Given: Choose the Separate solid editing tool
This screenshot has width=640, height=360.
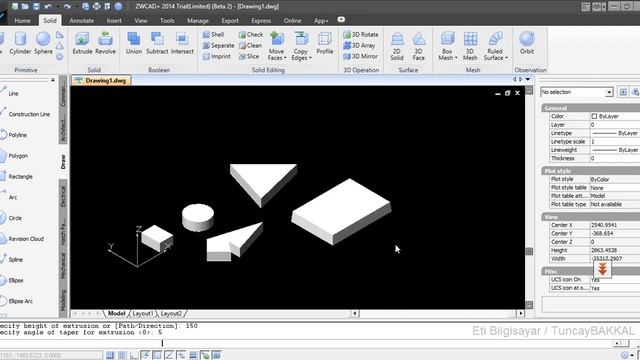Looking at the screenshot, I should point(218,46).
